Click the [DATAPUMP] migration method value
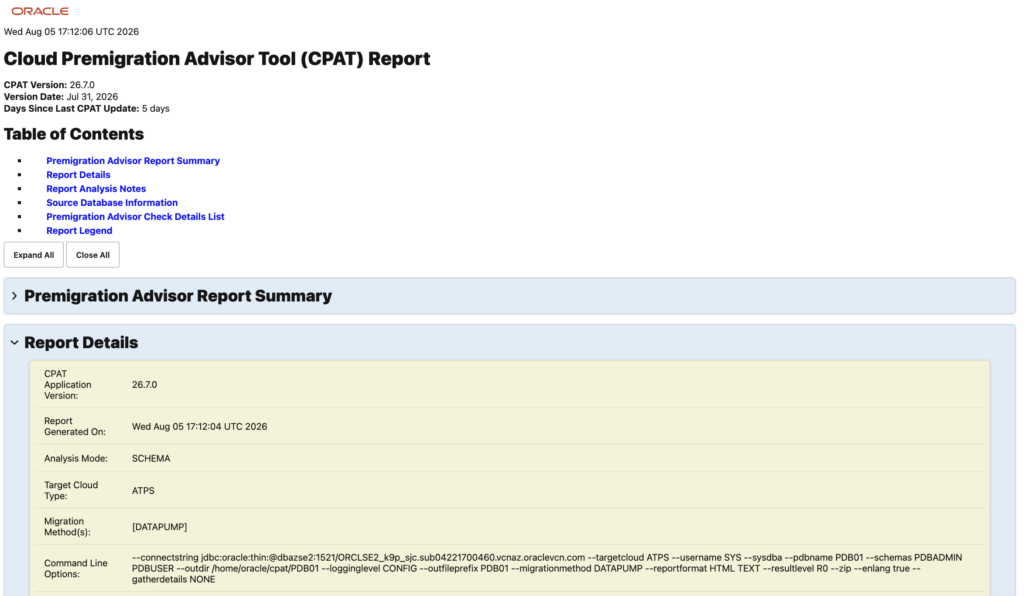Viewport: 1024px width, 596px height. [x=159, y=527]
